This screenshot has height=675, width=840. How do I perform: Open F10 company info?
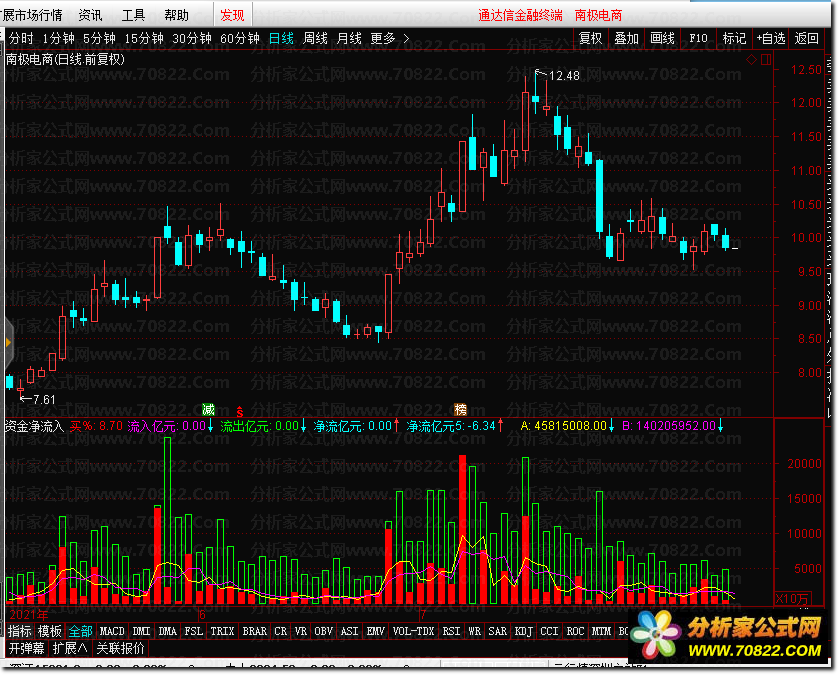point(699,39)
